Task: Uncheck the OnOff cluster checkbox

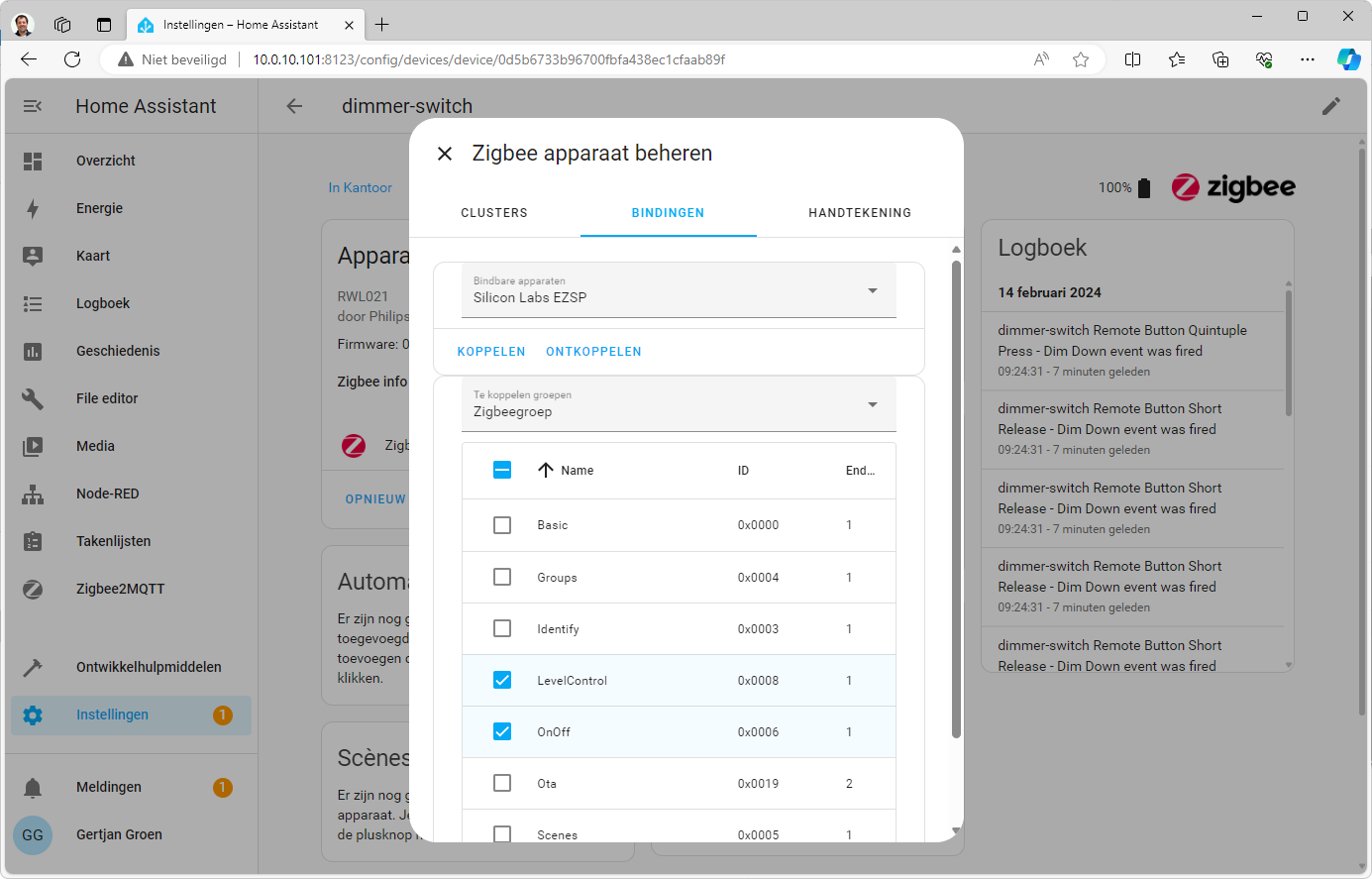Action: tap(502, 731)
